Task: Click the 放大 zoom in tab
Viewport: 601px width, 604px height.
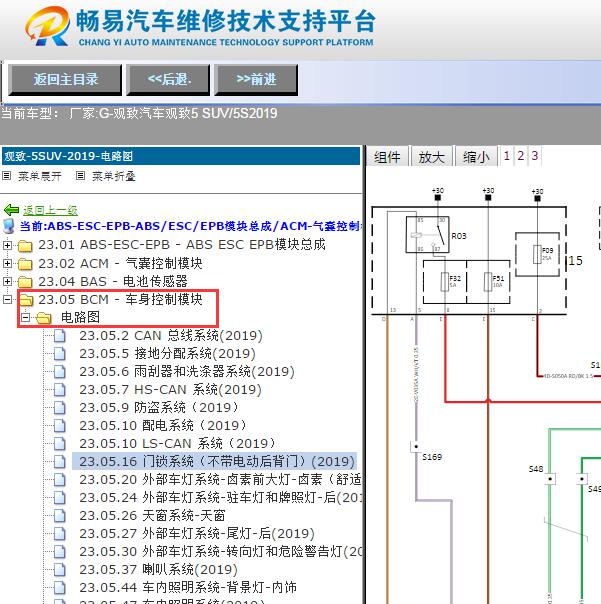Action: point(432,157)
